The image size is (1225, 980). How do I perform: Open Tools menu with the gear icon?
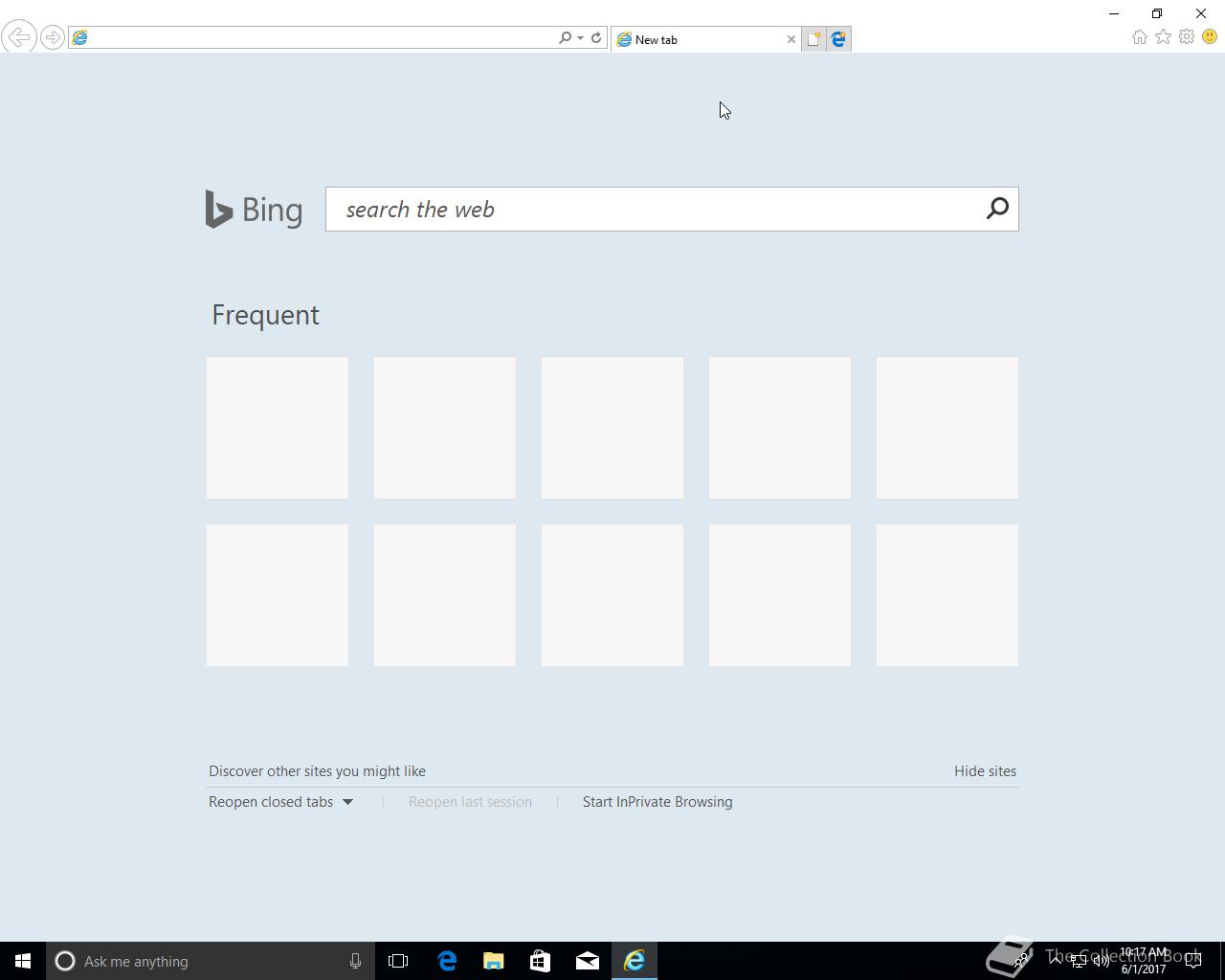pyautogui.click(x=1187, y=36)
